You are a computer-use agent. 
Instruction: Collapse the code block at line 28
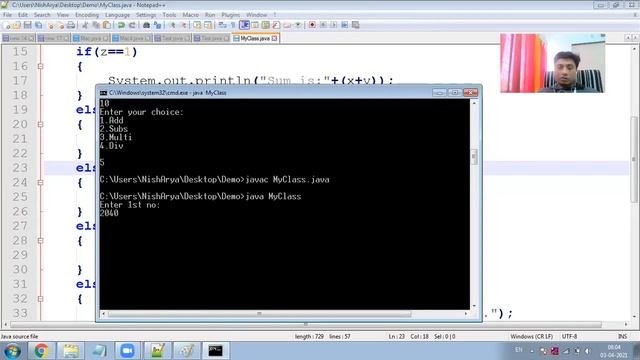[x=40, y=240]
